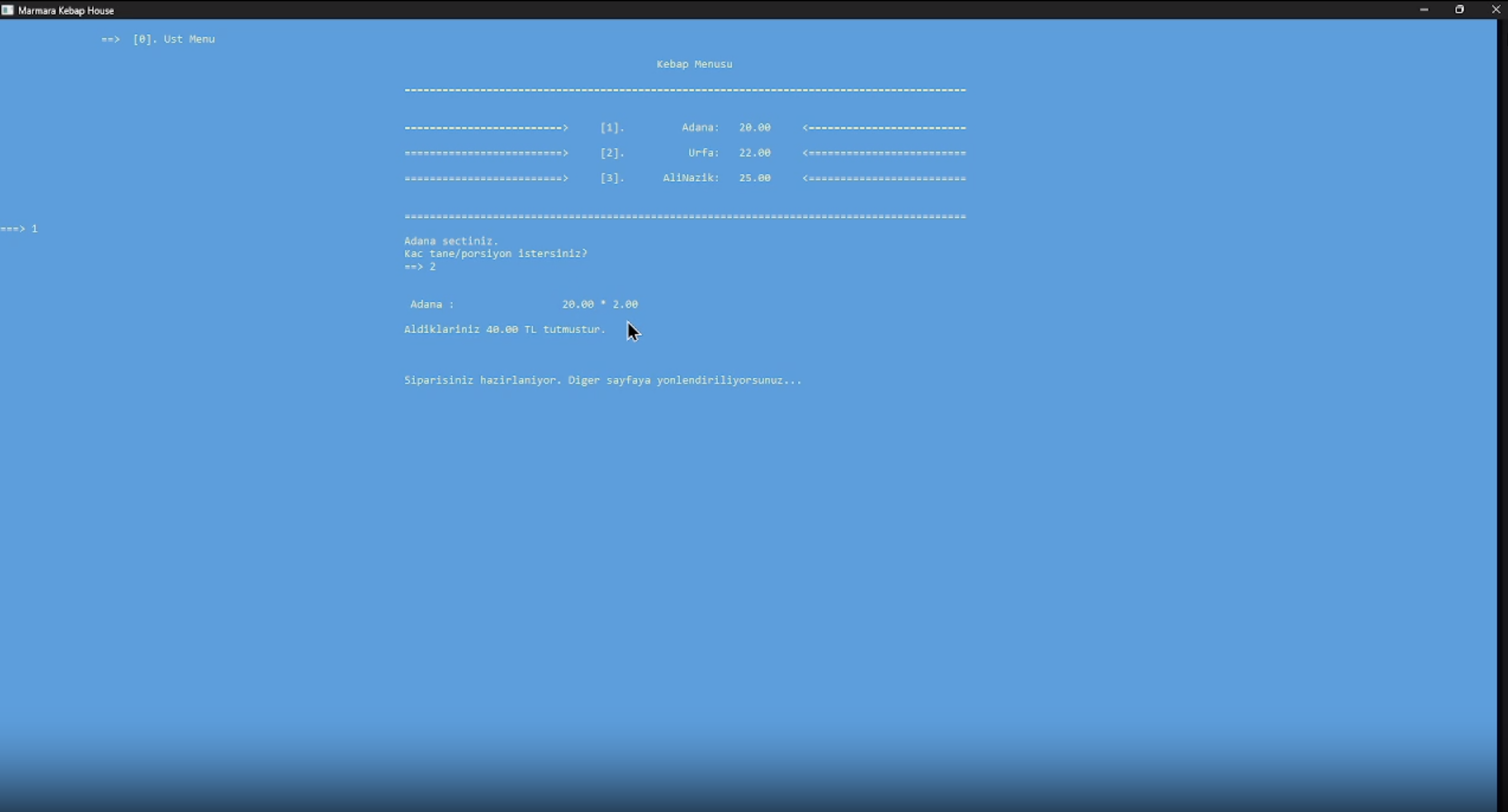Click menu option number "[3]."
This screenshot has height=812, width=1508.
pos(612,178)
